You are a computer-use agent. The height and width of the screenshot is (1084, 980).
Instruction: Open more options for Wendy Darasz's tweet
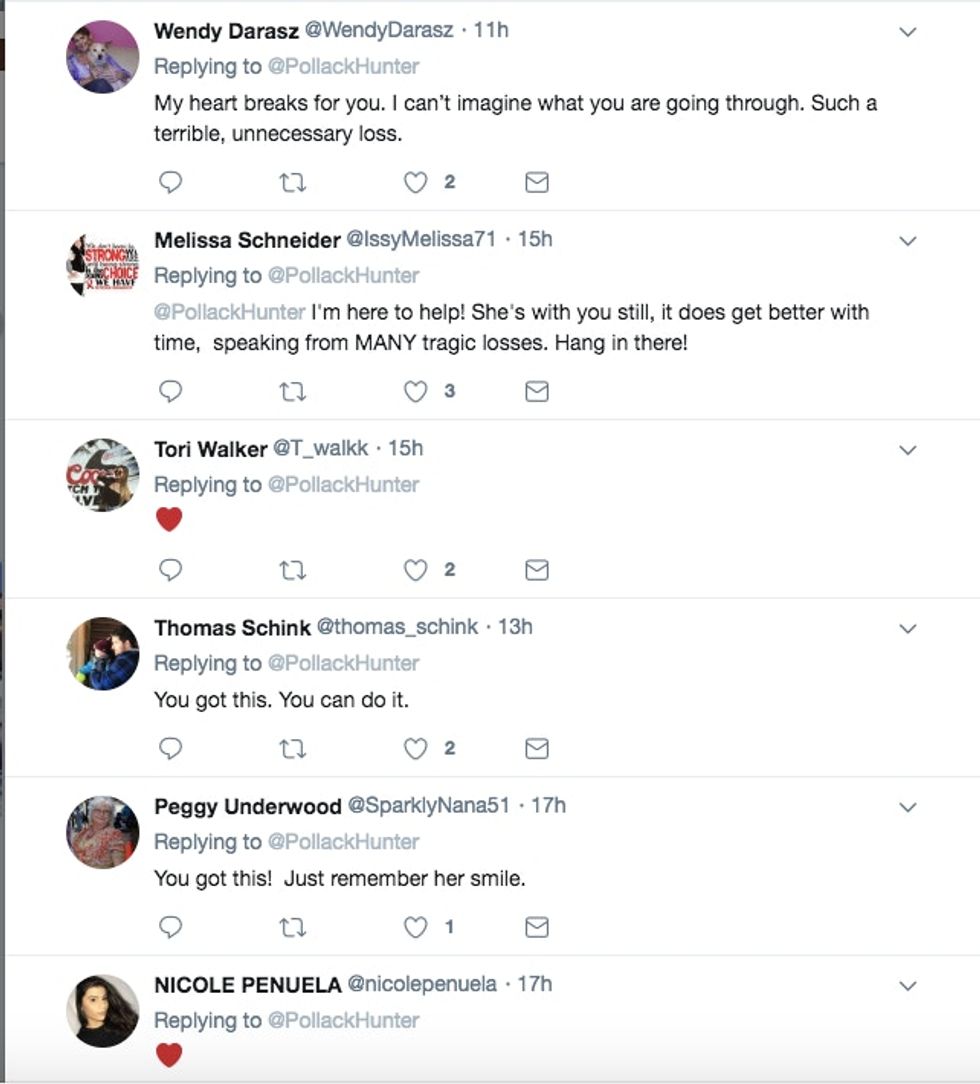(x=908, y=32)
